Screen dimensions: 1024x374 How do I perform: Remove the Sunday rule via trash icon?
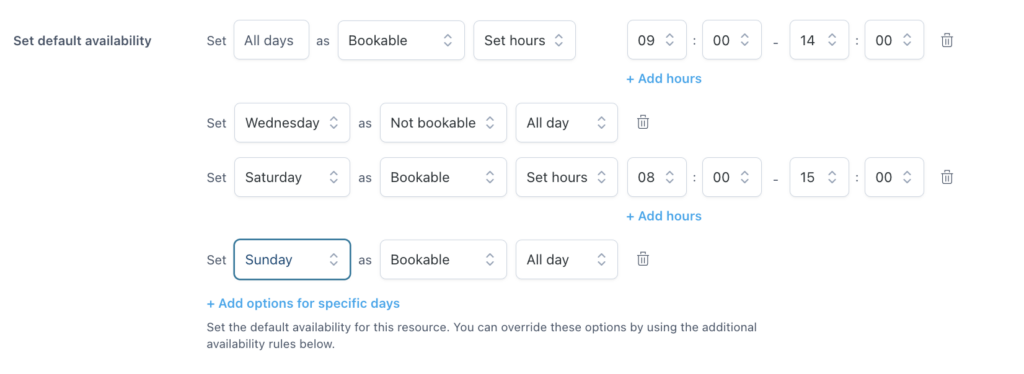click(643, 259)
